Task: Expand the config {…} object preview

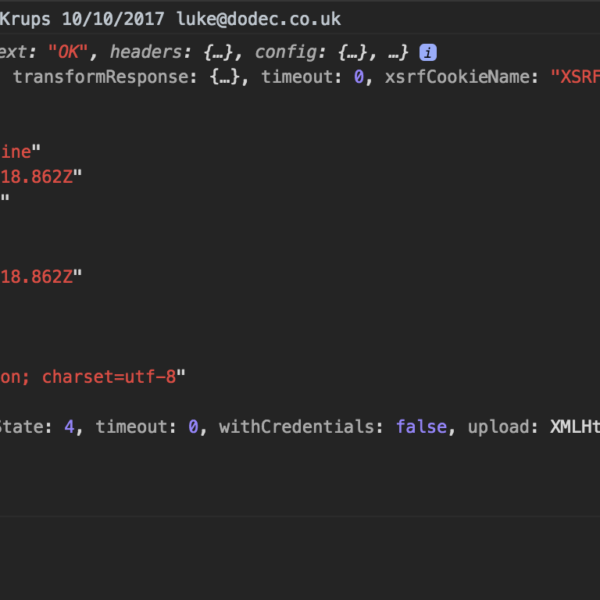Action: click(x=352, y=52)
